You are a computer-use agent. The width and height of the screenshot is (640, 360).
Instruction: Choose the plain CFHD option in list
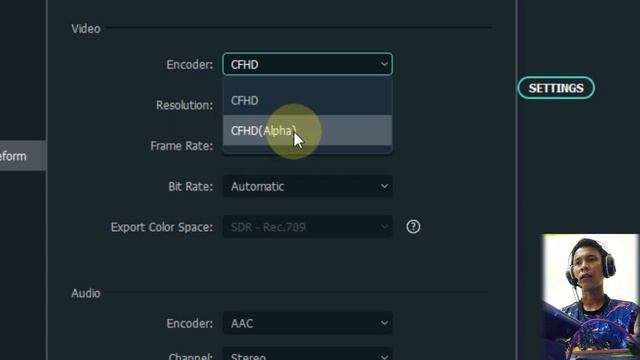[x=307, y=100]
